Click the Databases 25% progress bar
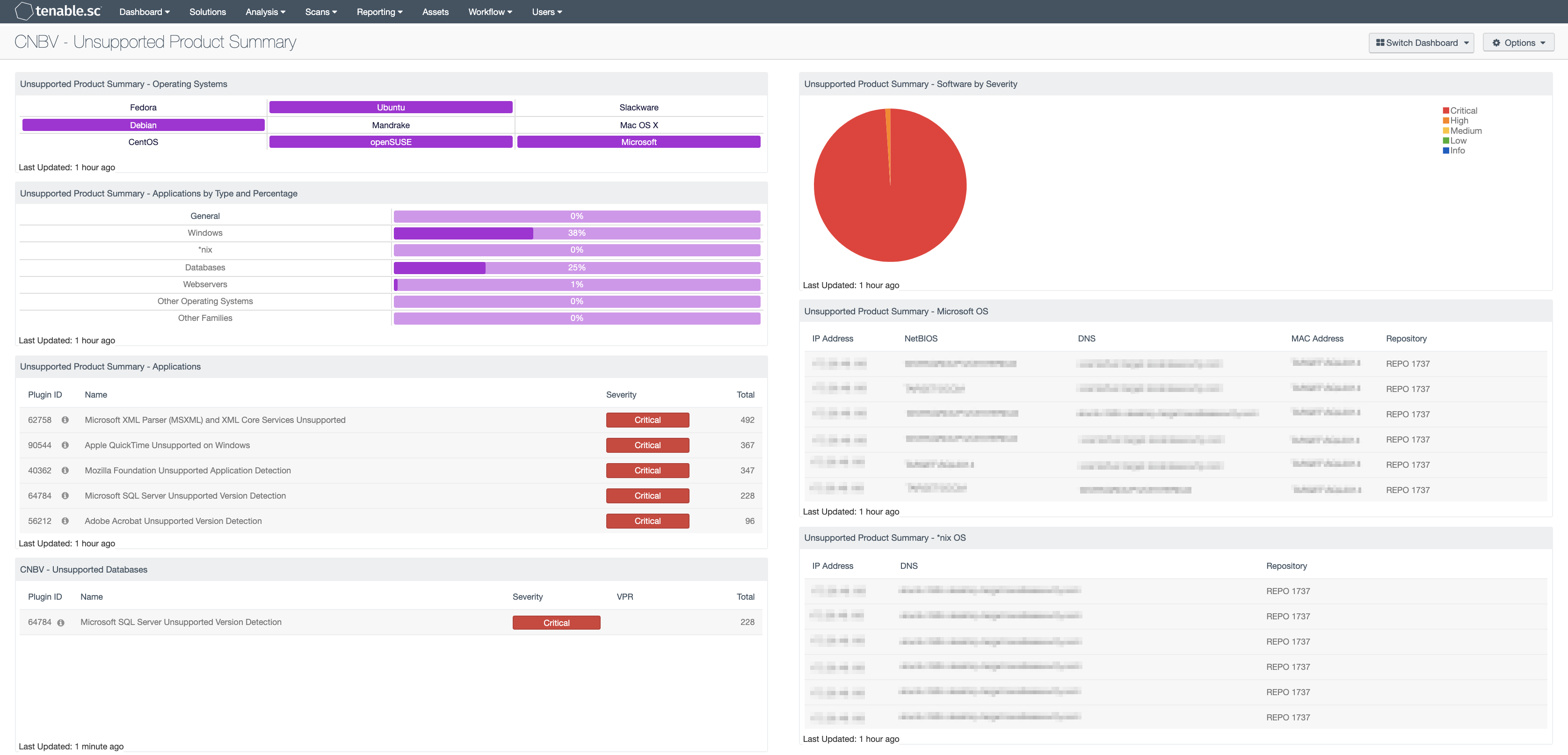1568x755 pixels. (x=577, y=268)
